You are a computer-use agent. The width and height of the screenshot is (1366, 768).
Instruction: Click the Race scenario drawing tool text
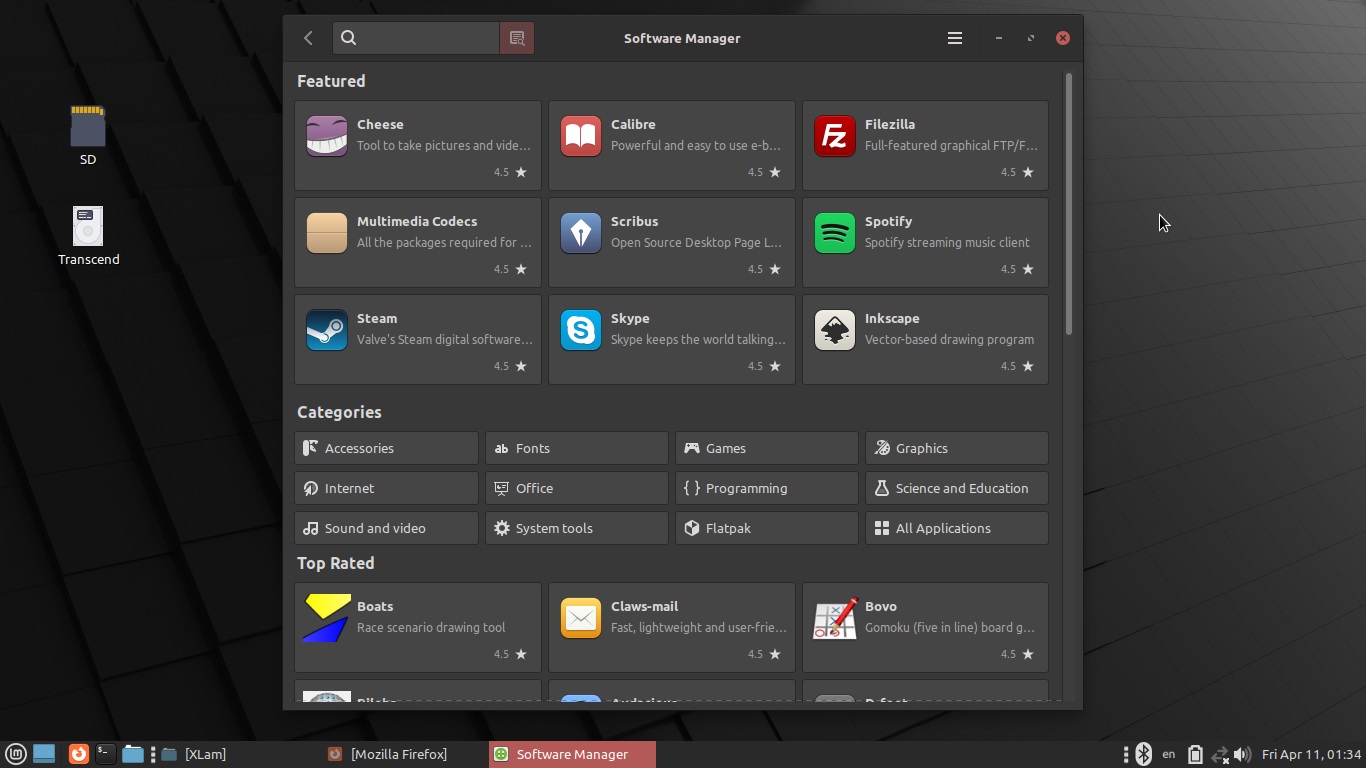tap(431, 627)
